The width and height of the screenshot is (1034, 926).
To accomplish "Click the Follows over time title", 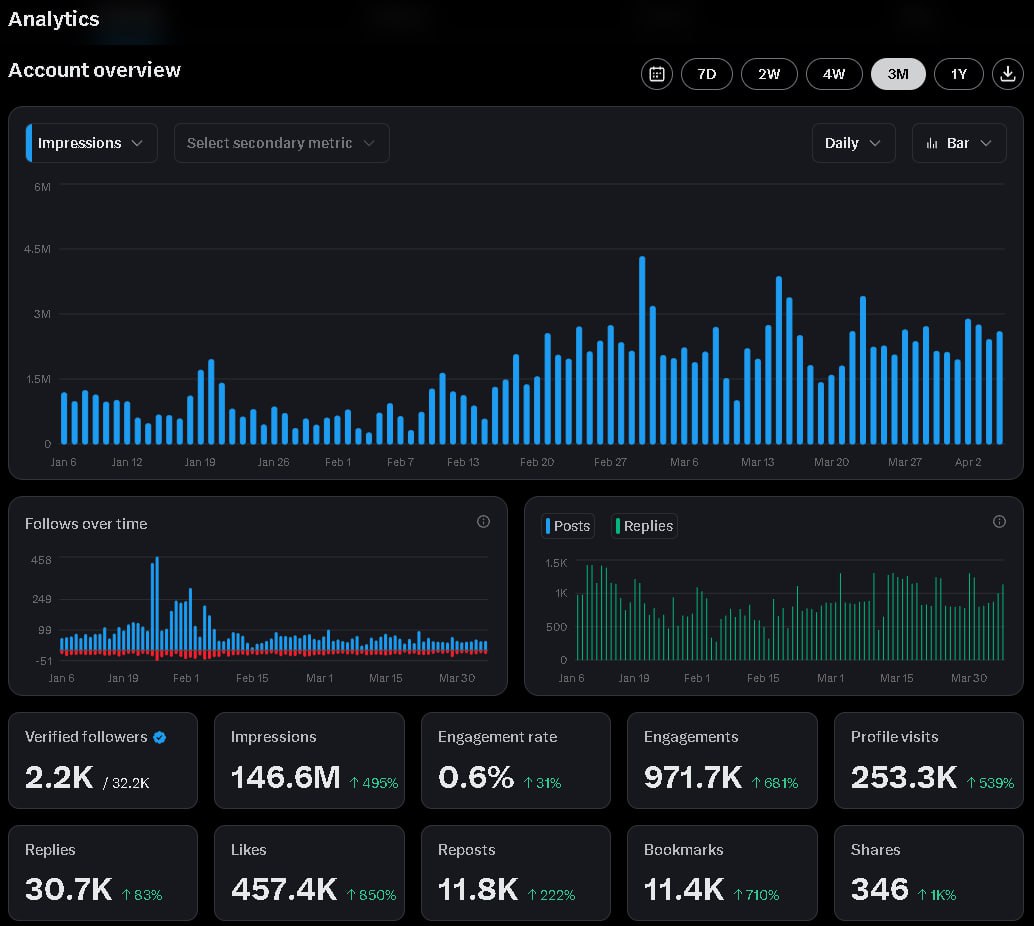I will [x=86, y=524].
